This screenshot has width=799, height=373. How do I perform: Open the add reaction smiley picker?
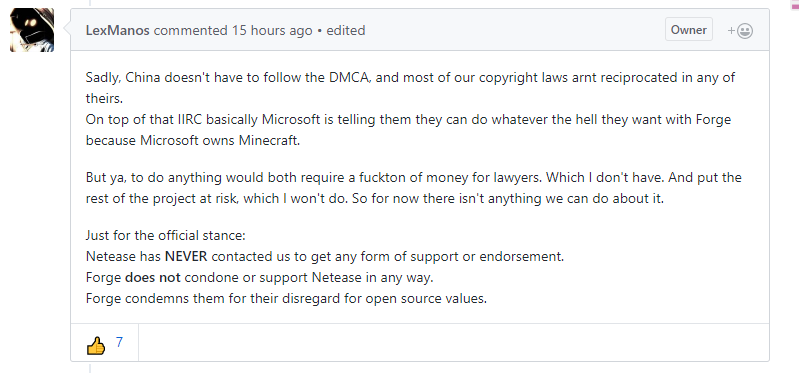pos(740,31)
